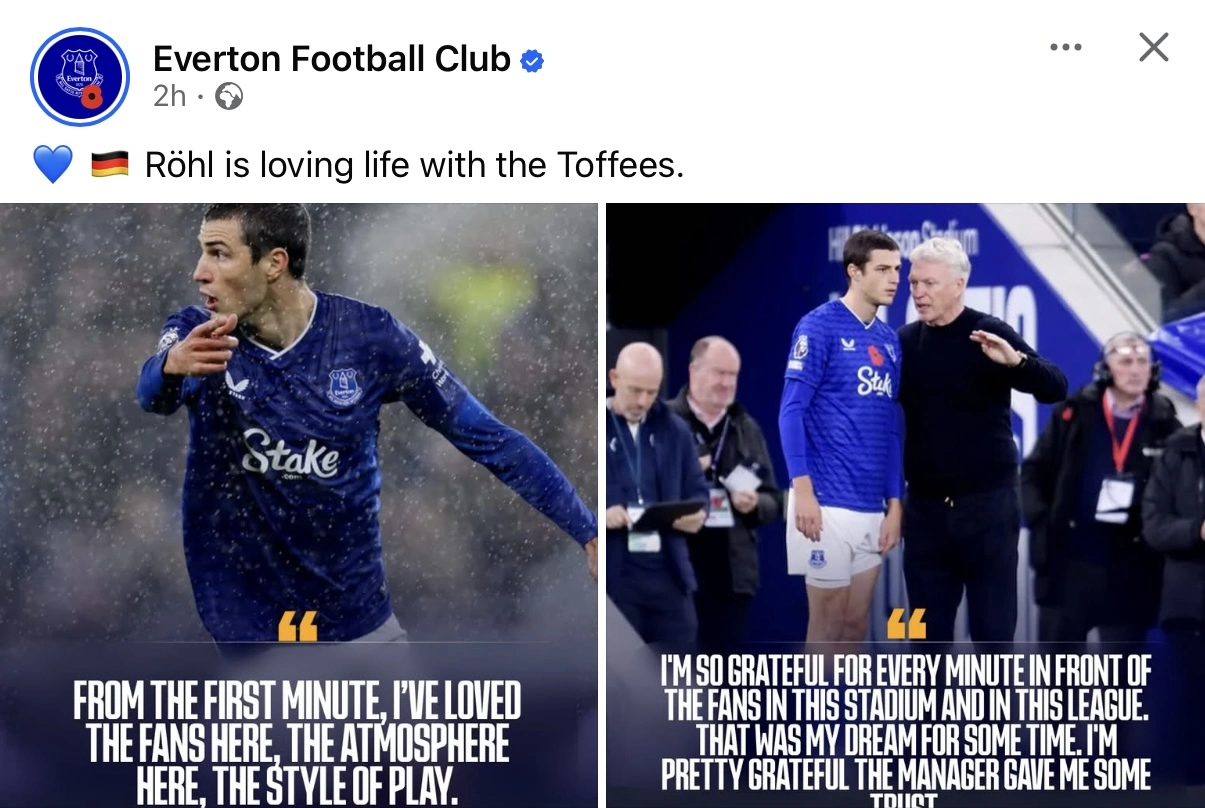
Task: Click the blue heart emoji in caption
Action: click(x=52, y=164)
